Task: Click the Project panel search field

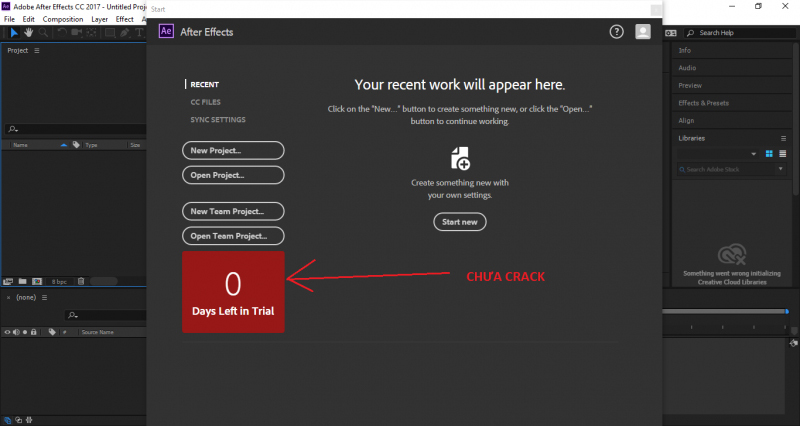Action: [x=76, y=129]
